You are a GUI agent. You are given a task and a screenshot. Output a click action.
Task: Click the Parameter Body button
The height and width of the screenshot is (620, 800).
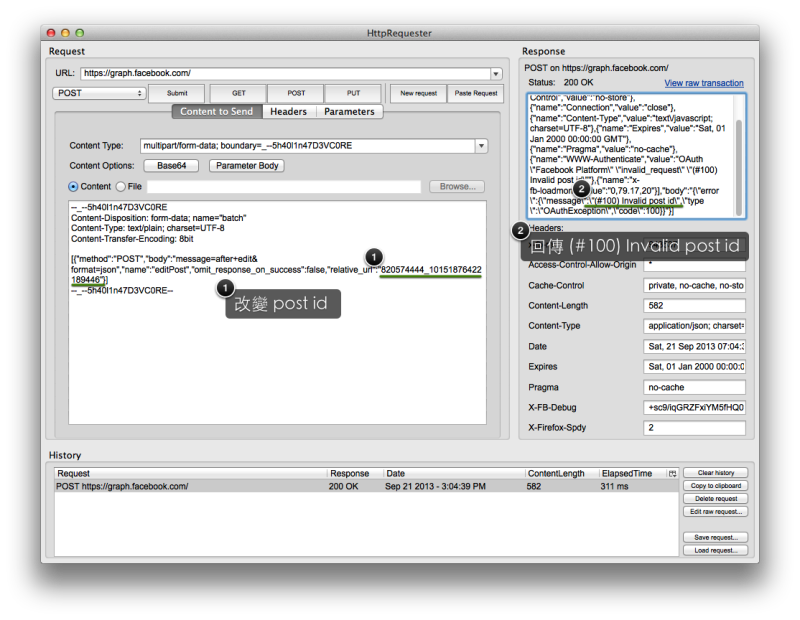[x=247, y=166]
